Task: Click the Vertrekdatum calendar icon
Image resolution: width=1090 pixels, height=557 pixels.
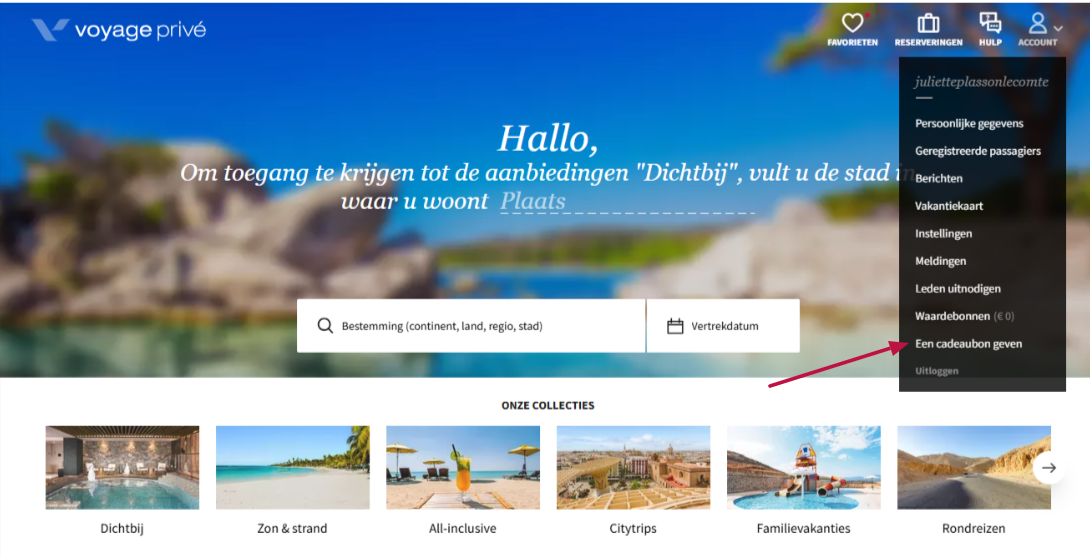Action: pyautogui.click(x=675, y=326)
